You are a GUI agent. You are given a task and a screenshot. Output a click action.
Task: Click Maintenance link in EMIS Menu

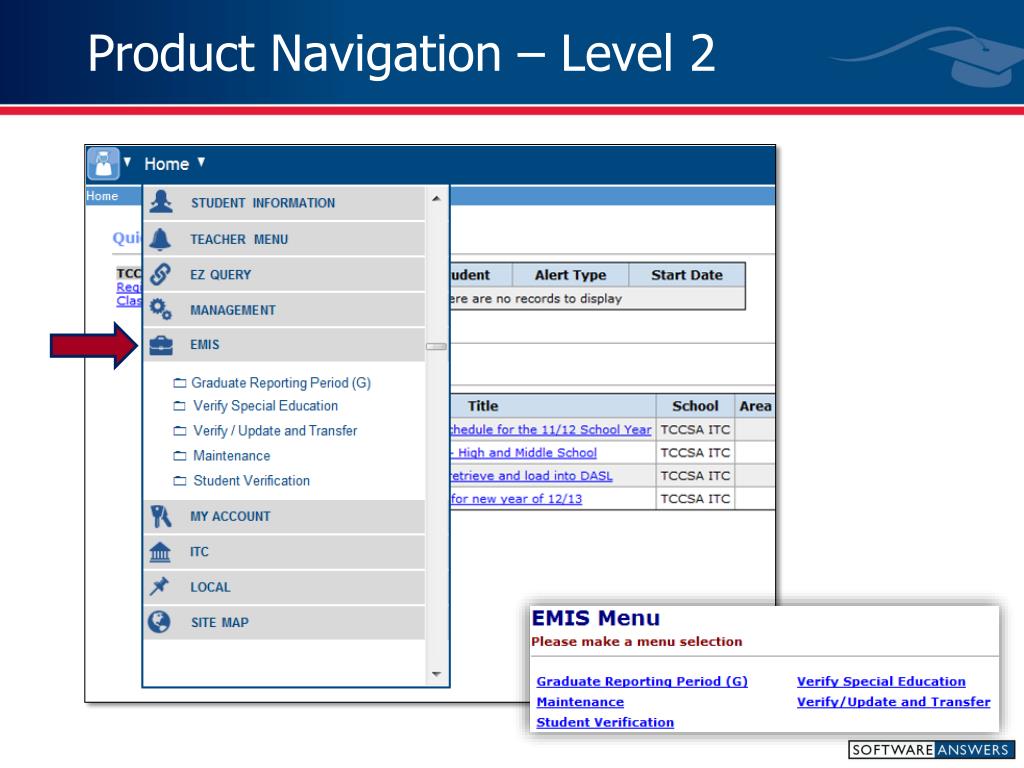coord(580,701)
